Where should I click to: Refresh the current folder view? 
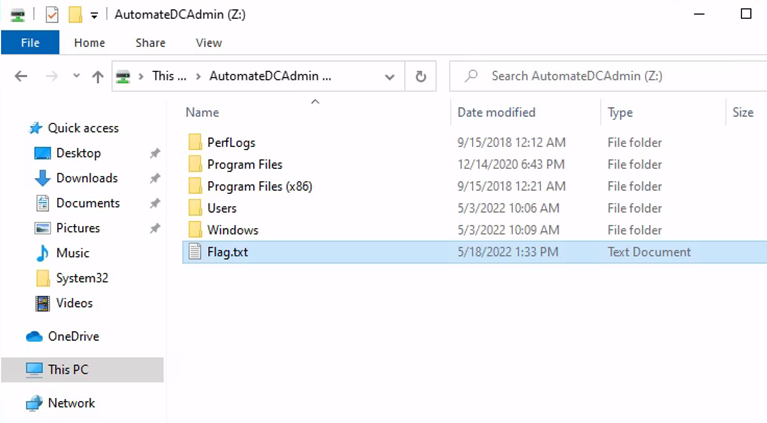pyautogui.click(x=420, y=76)
